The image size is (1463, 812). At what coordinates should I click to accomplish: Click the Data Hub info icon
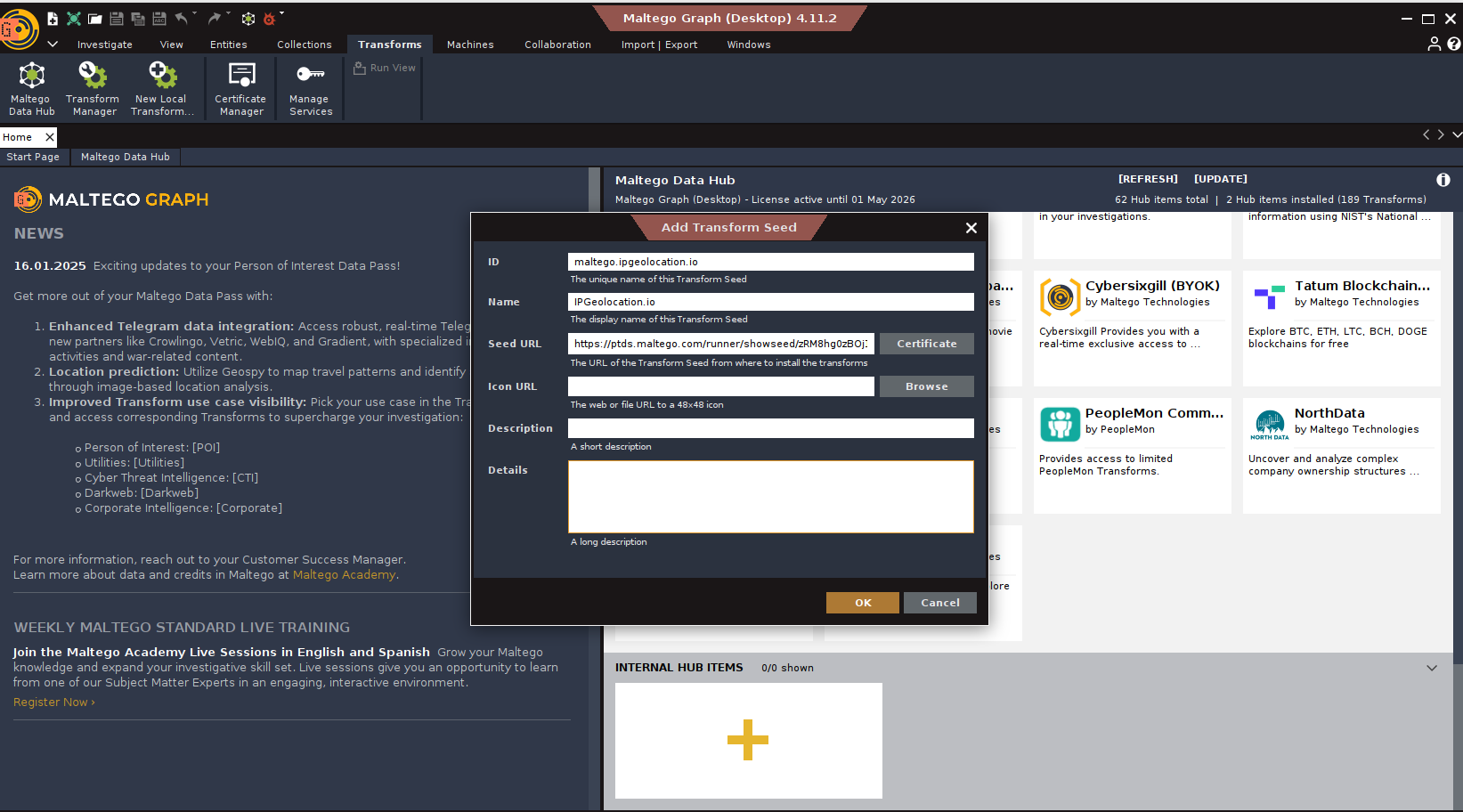pos(1443,180)
